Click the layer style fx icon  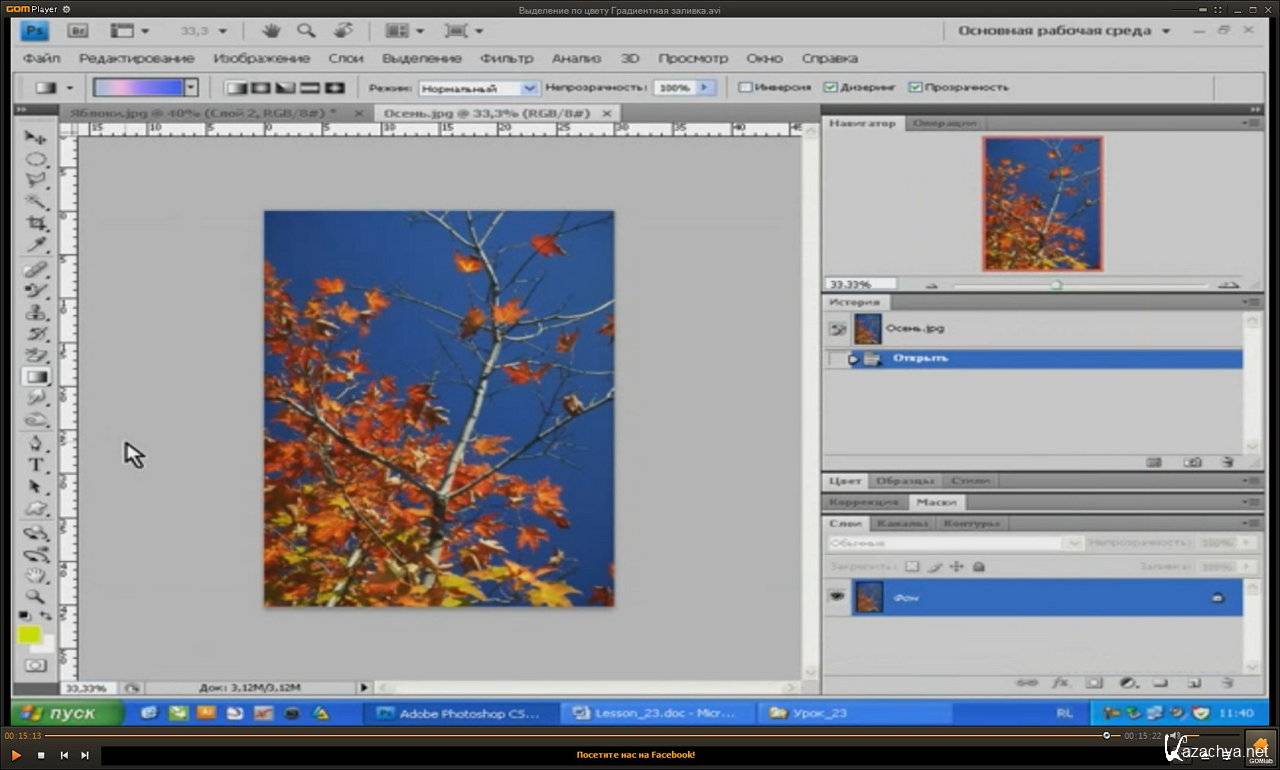1061,683
